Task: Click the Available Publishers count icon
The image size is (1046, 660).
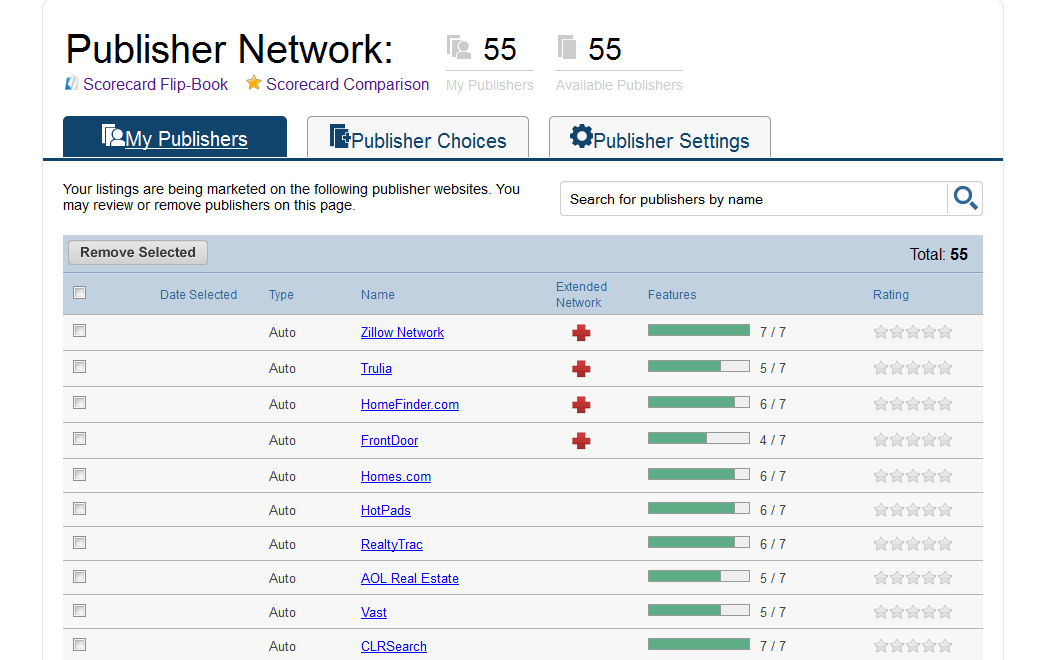Action: tap(566, 47)
